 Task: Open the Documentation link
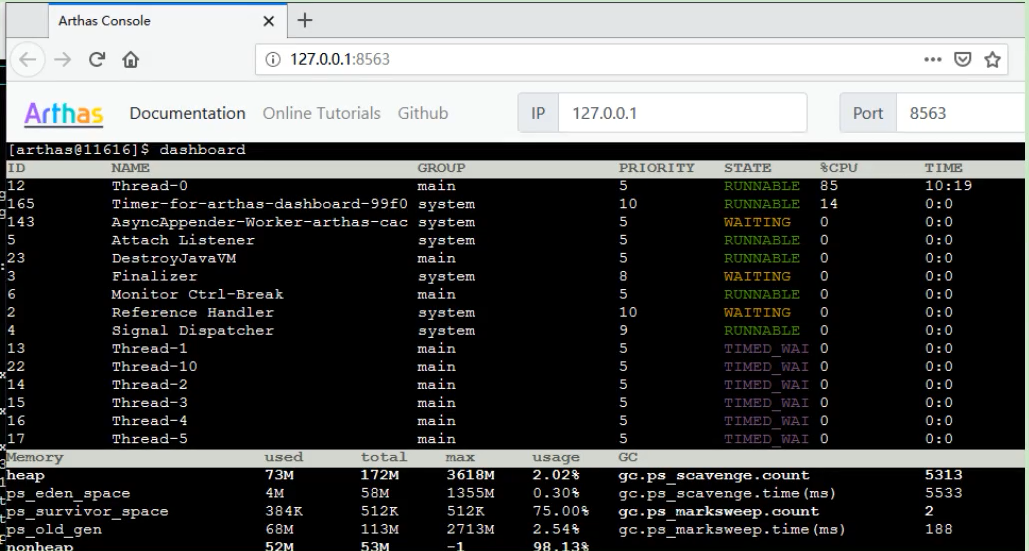click(188, 113)
